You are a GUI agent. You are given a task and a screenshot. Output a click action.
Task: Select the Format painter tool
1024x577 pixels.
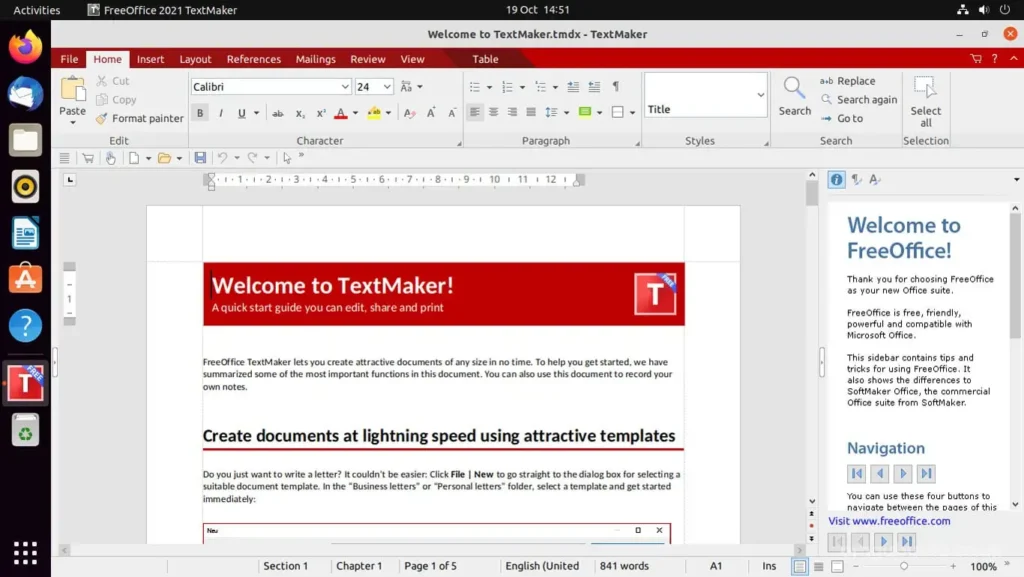[x=139, y=118]
